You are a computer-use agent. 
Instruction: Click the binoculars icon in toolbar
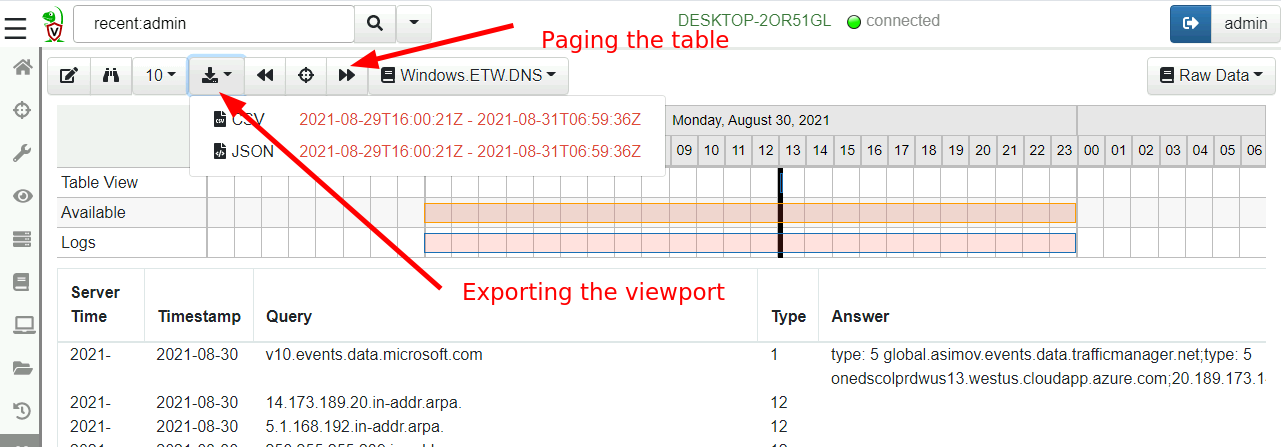111,75
